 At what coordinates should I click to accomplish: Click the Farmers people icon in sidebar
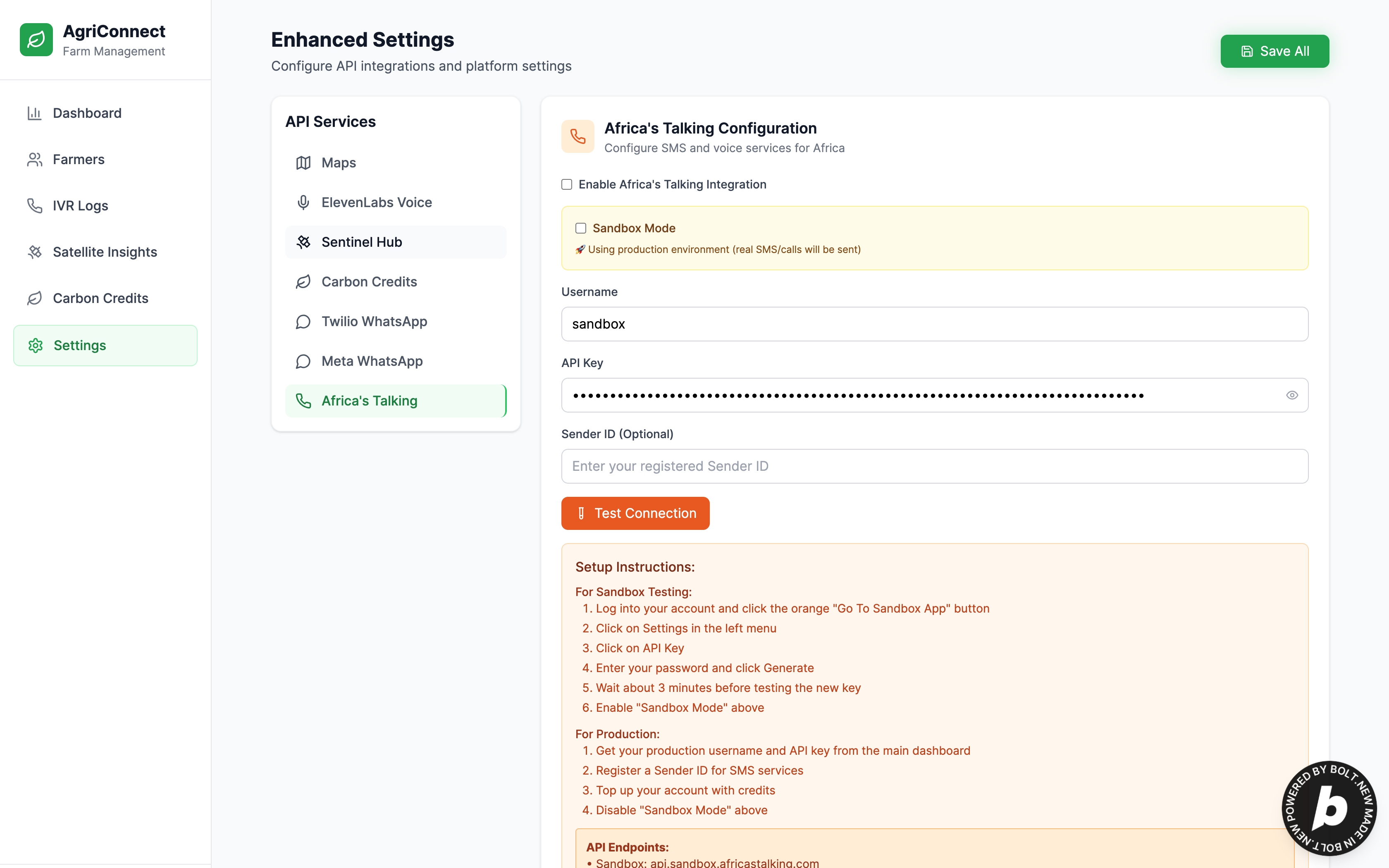tap(34, 160)
